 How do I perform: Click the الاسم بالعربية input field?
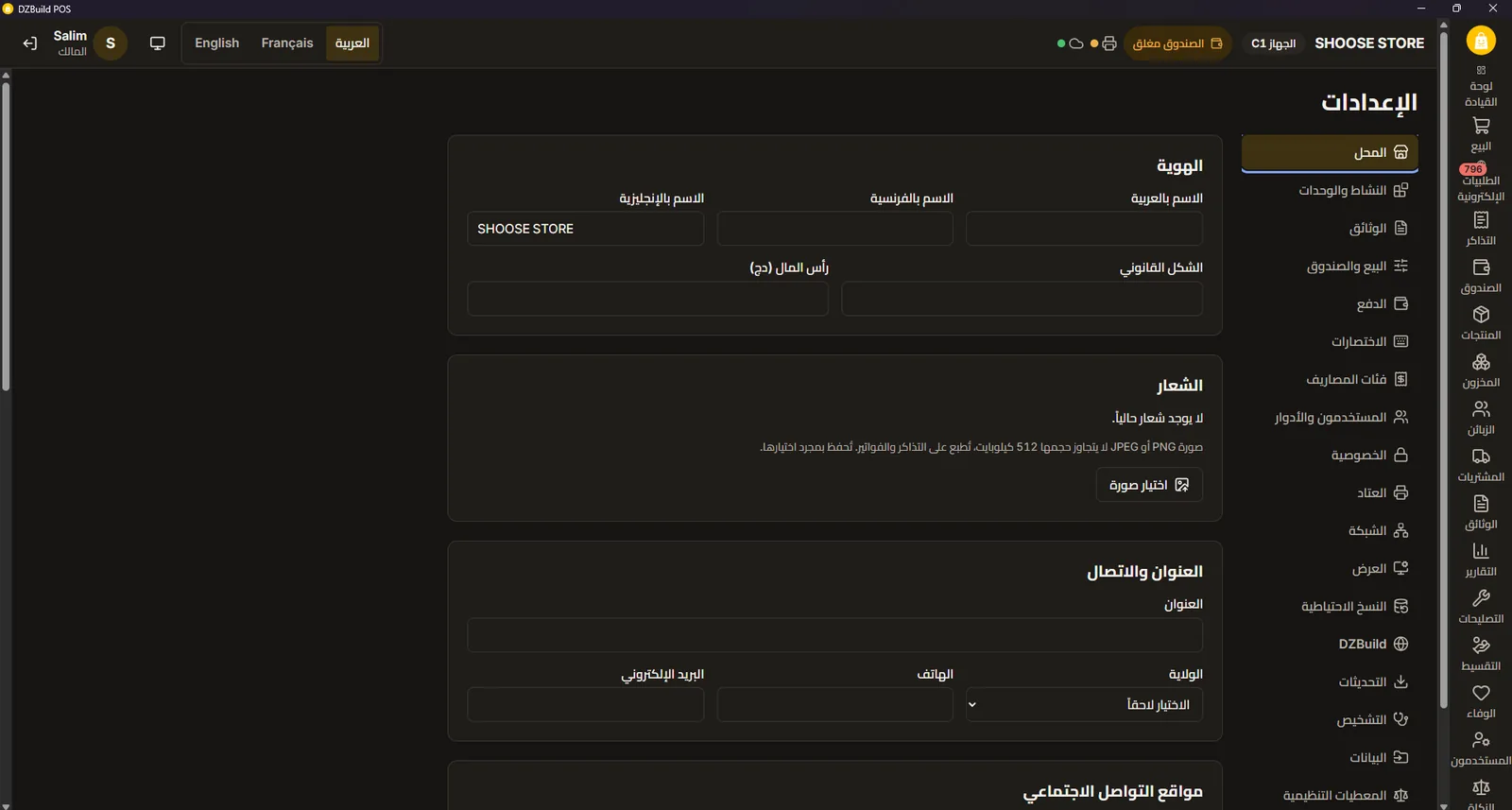tap(1084, 229)
